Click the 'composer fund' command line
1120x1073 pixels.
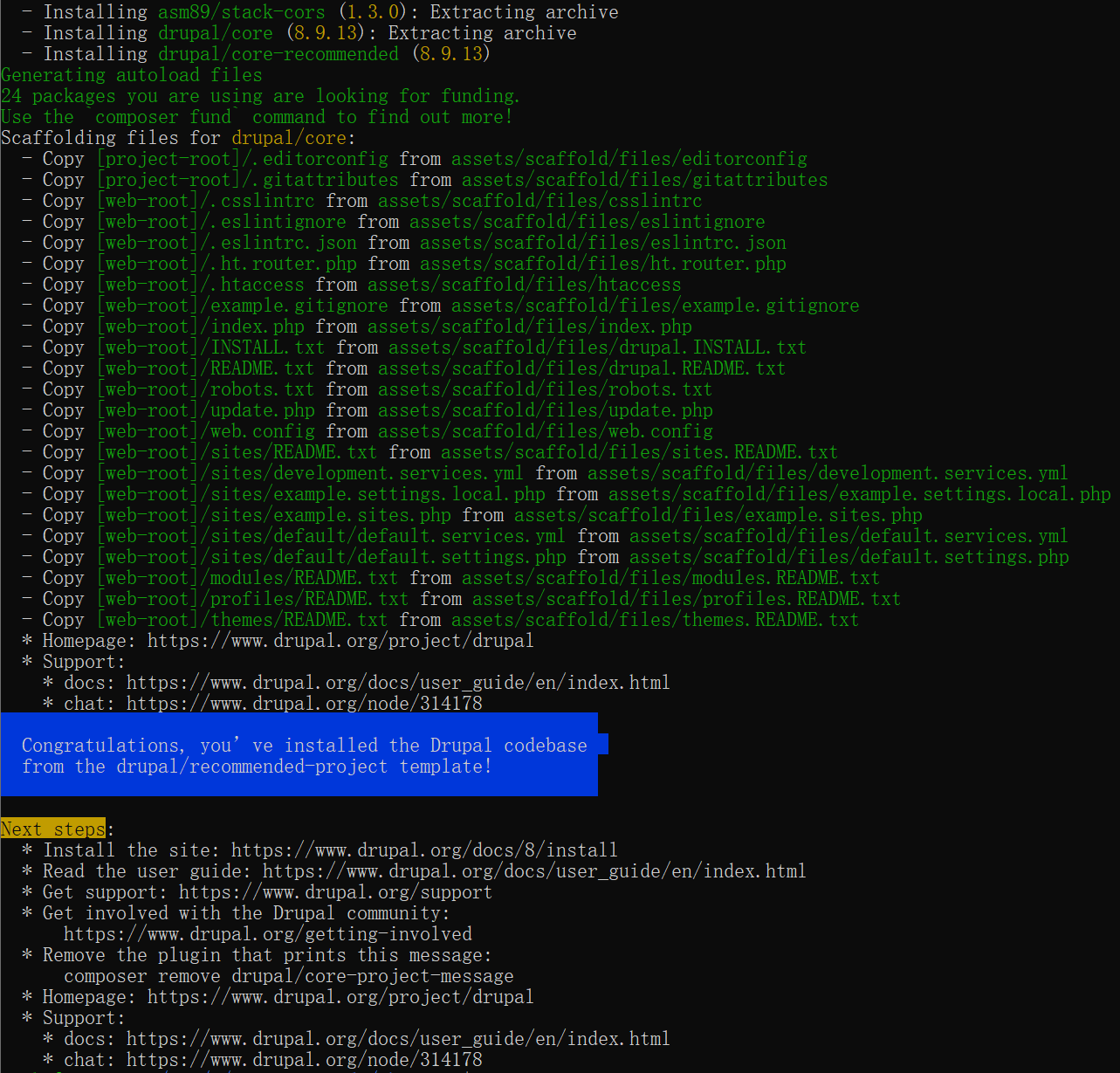pos(257,117)
